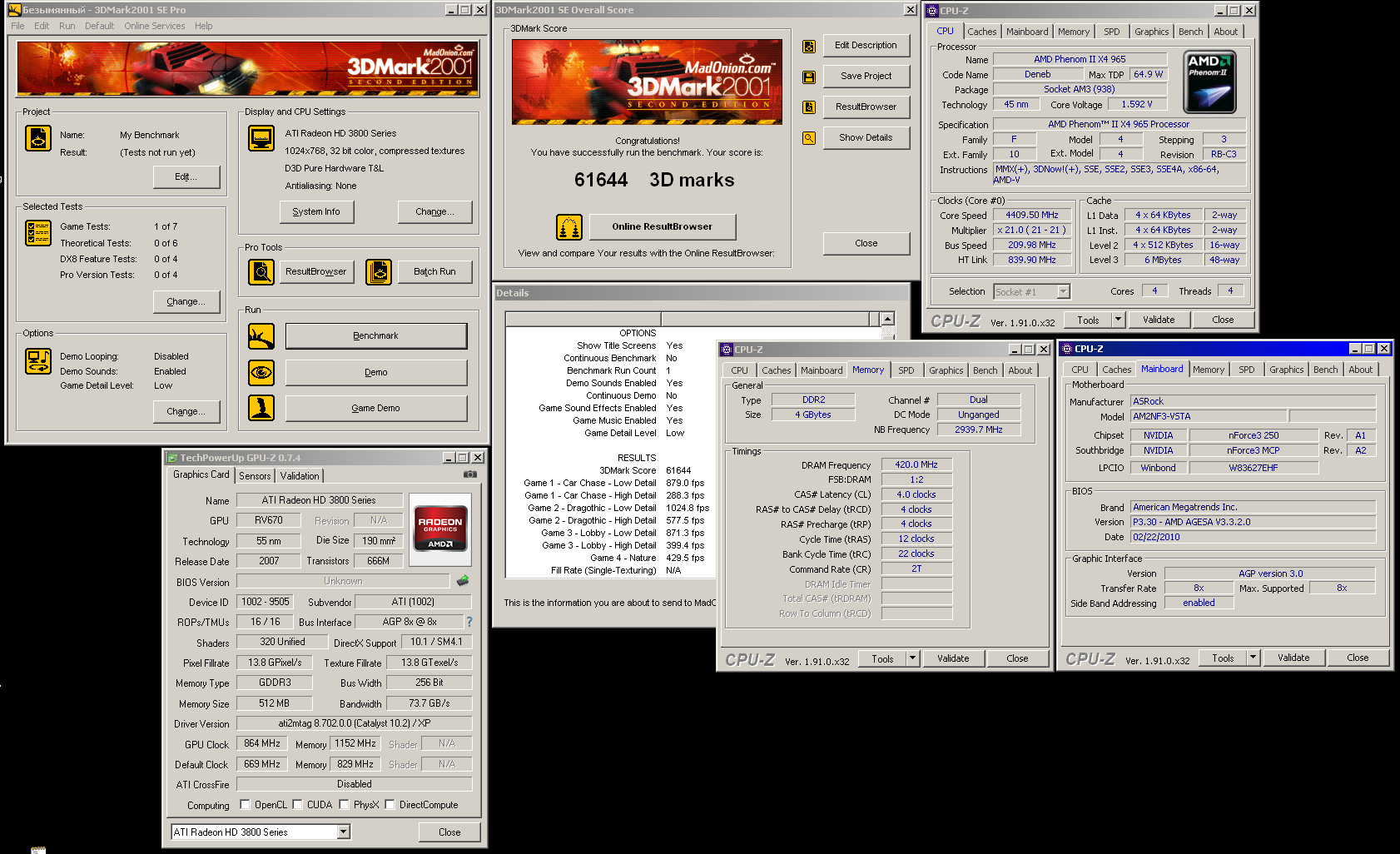This screenshot has width=1400, height=854.
Task: Click the Demo eye icon
Action: (261, 372)
